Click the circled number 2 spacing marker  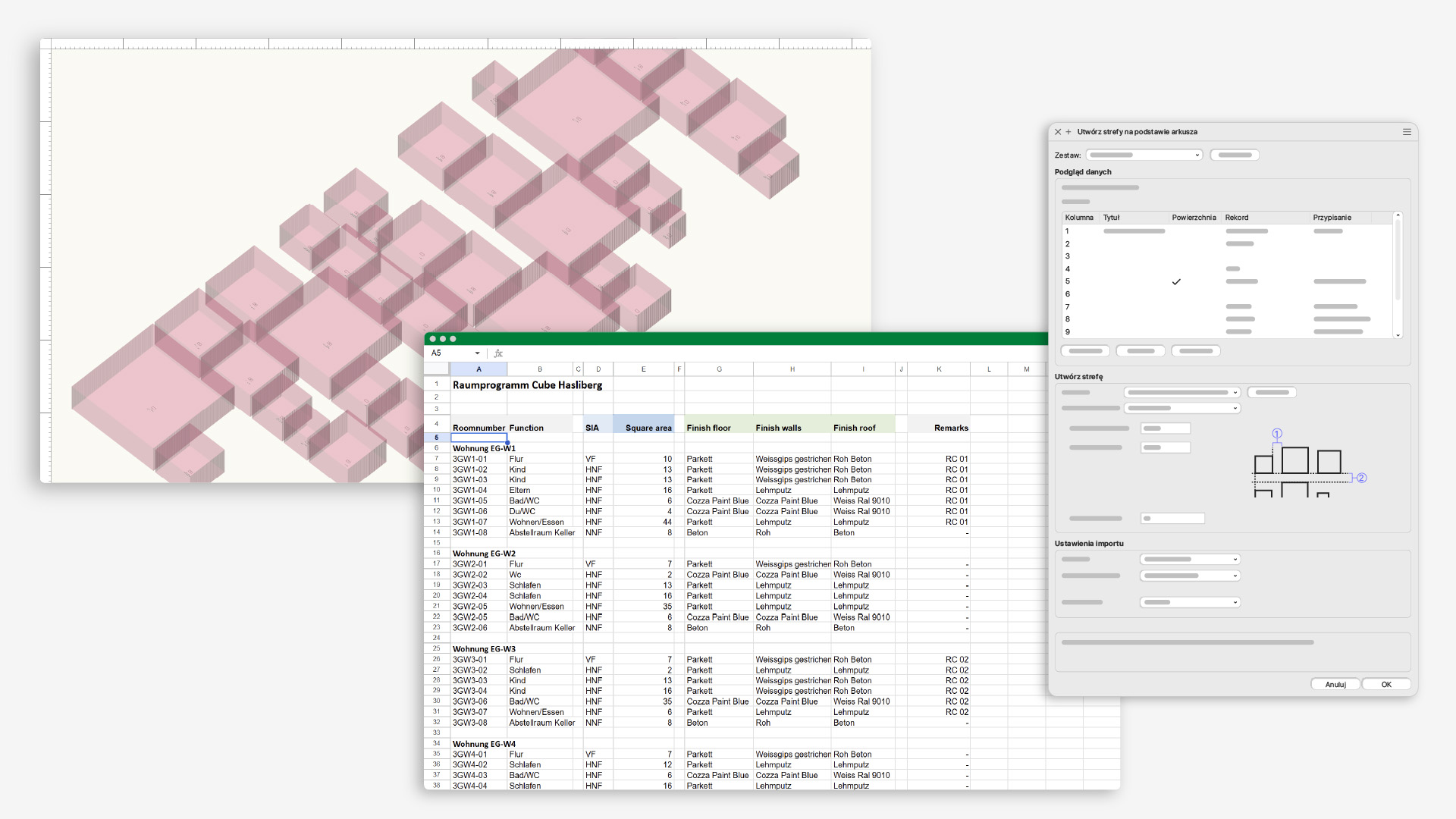pyautogui.click(x=1361, y=478)
